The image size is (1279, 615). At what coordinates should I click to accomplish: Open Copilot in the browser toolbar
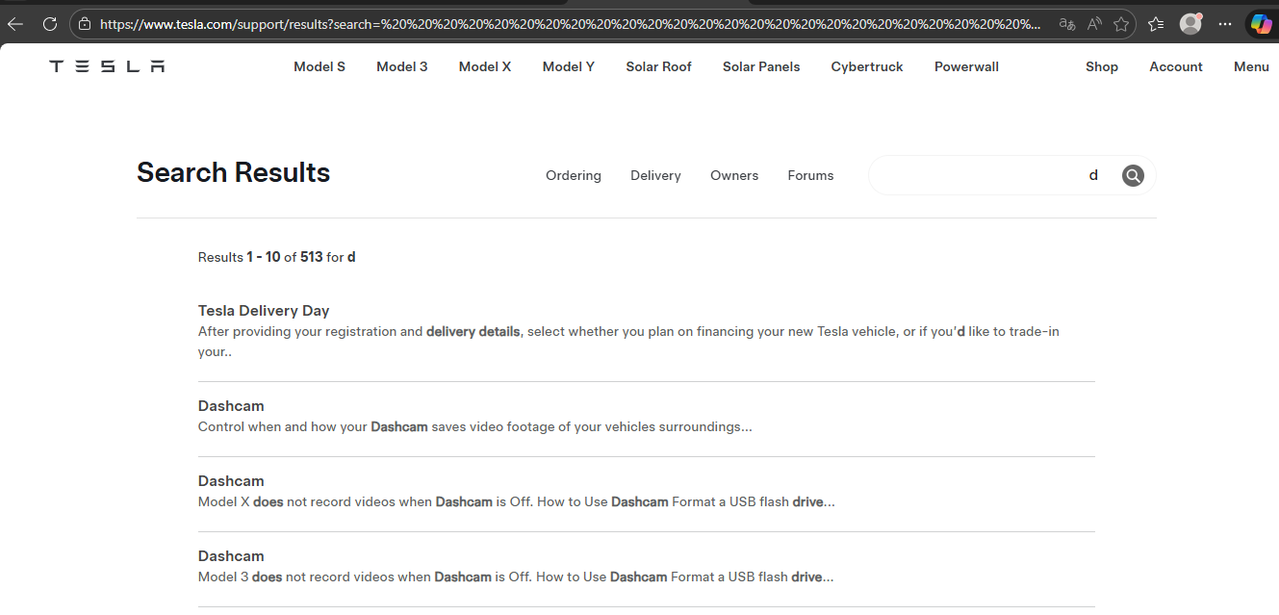pyautogui.click(x=1260, y=24)
